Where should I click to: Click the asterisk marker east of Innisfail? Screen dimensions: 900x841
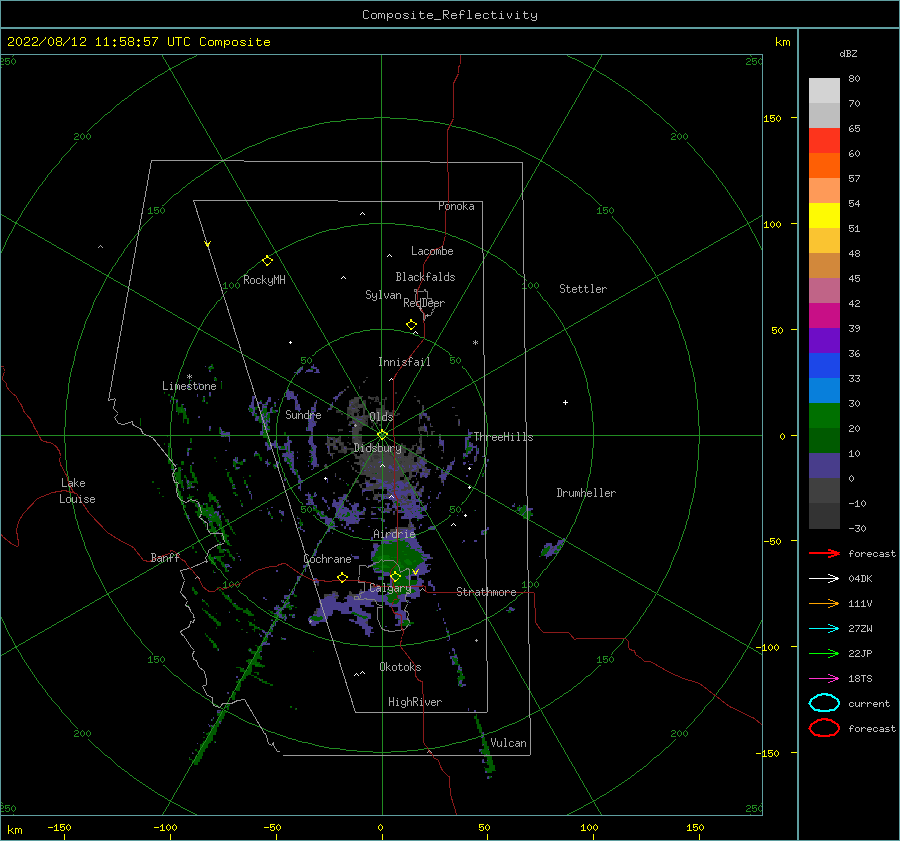coord(475,343)
